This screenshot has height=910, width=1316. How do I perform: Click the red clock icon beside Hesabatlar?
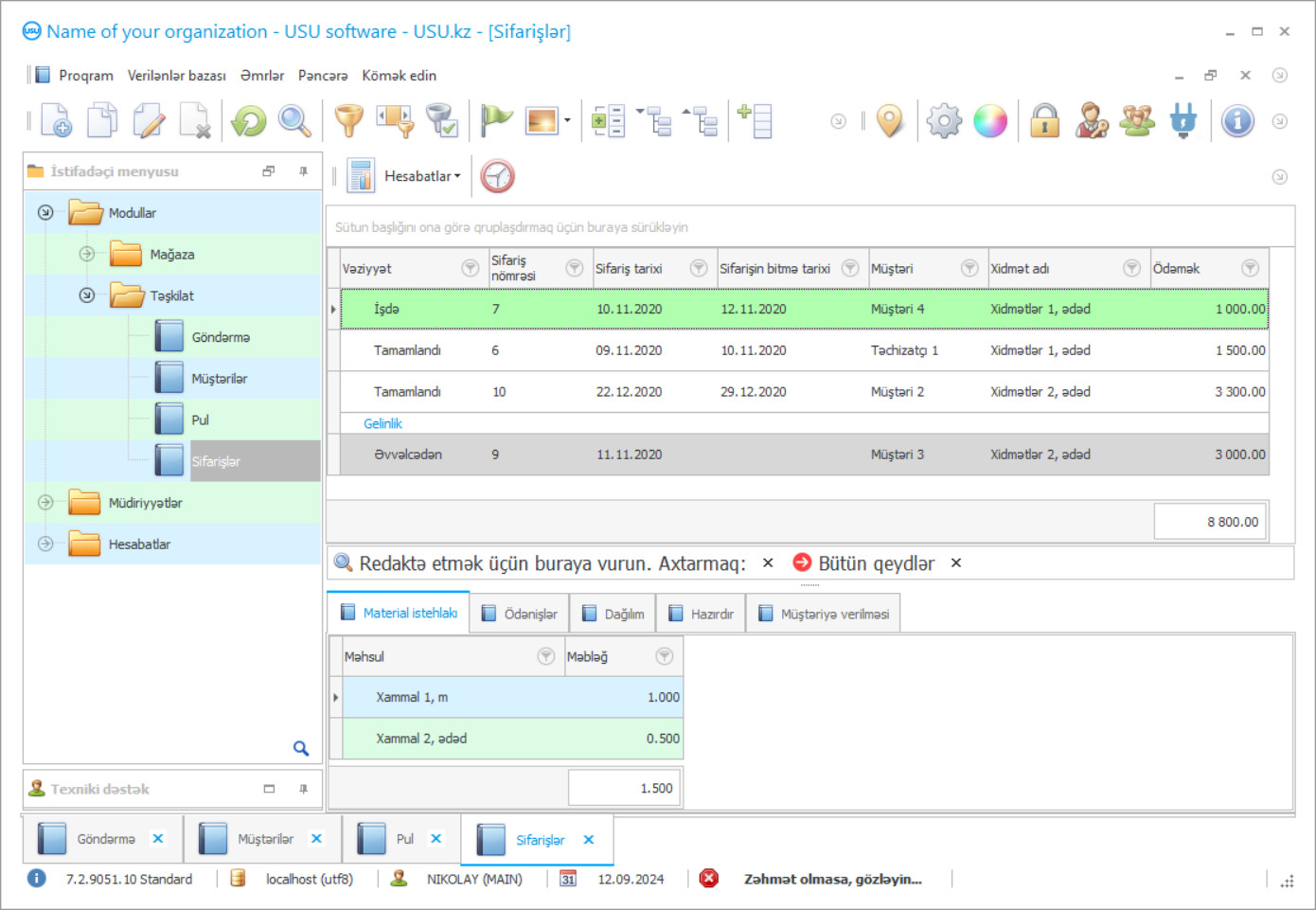[x=498, y=176]
